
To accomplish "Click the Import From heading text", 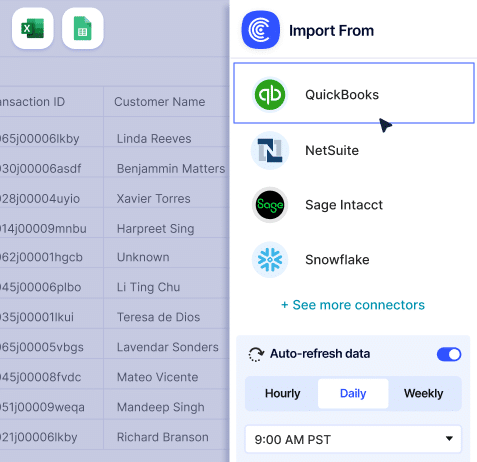I will click(331, 31).
